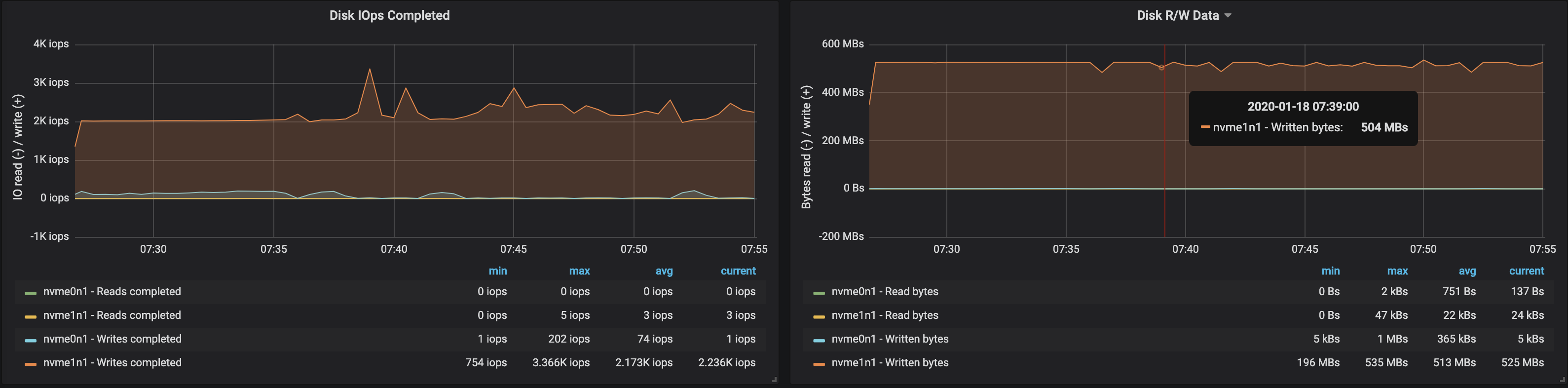Viewport: 1568px width, 388px height.
Task: Click the nvme1n1 Read bytes yellow swatch
Action: [x=819, y=317]
